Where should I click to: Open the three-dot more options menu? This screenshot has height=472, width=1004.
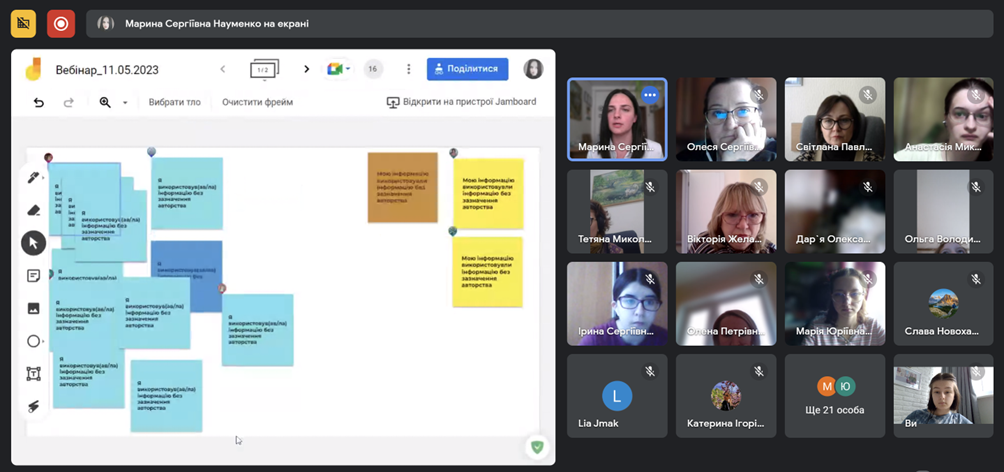[408, 69]
